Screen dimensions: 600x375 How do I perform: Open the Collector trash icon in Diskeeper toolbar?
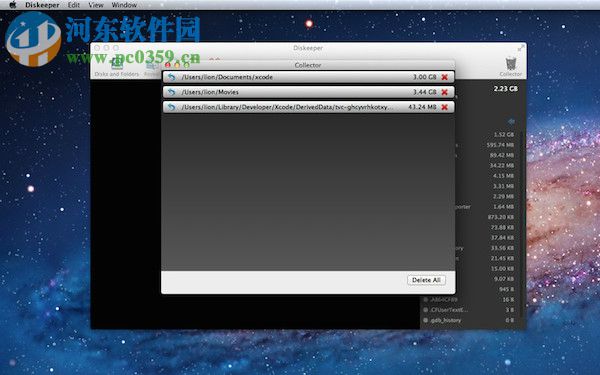pos(511,66)
